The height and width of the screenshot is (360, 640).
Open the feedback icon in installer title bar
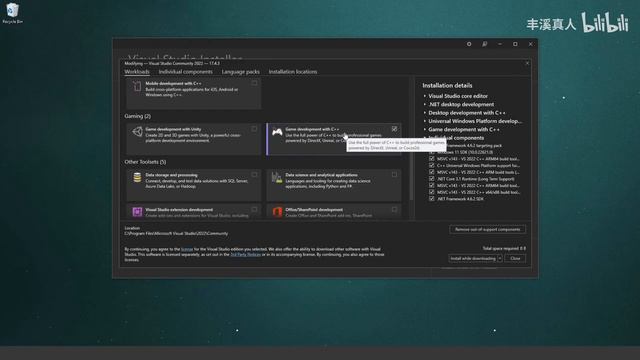(484, 44)
